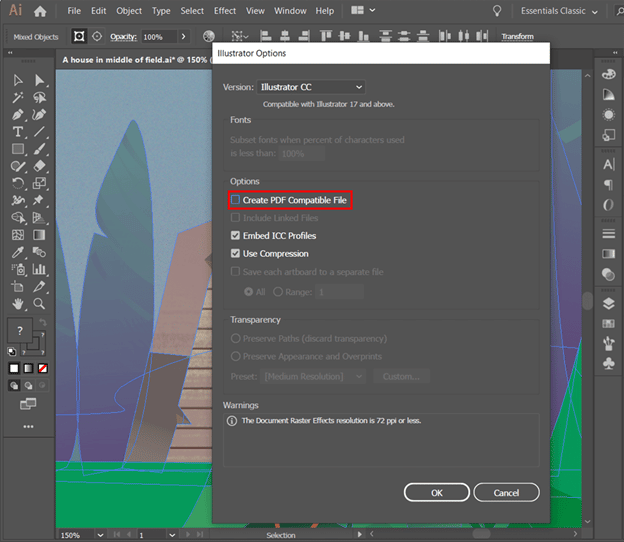Enable Create PDF Compatible File checkbox
This screenshot has height=542, width=624.
(235, 201)
